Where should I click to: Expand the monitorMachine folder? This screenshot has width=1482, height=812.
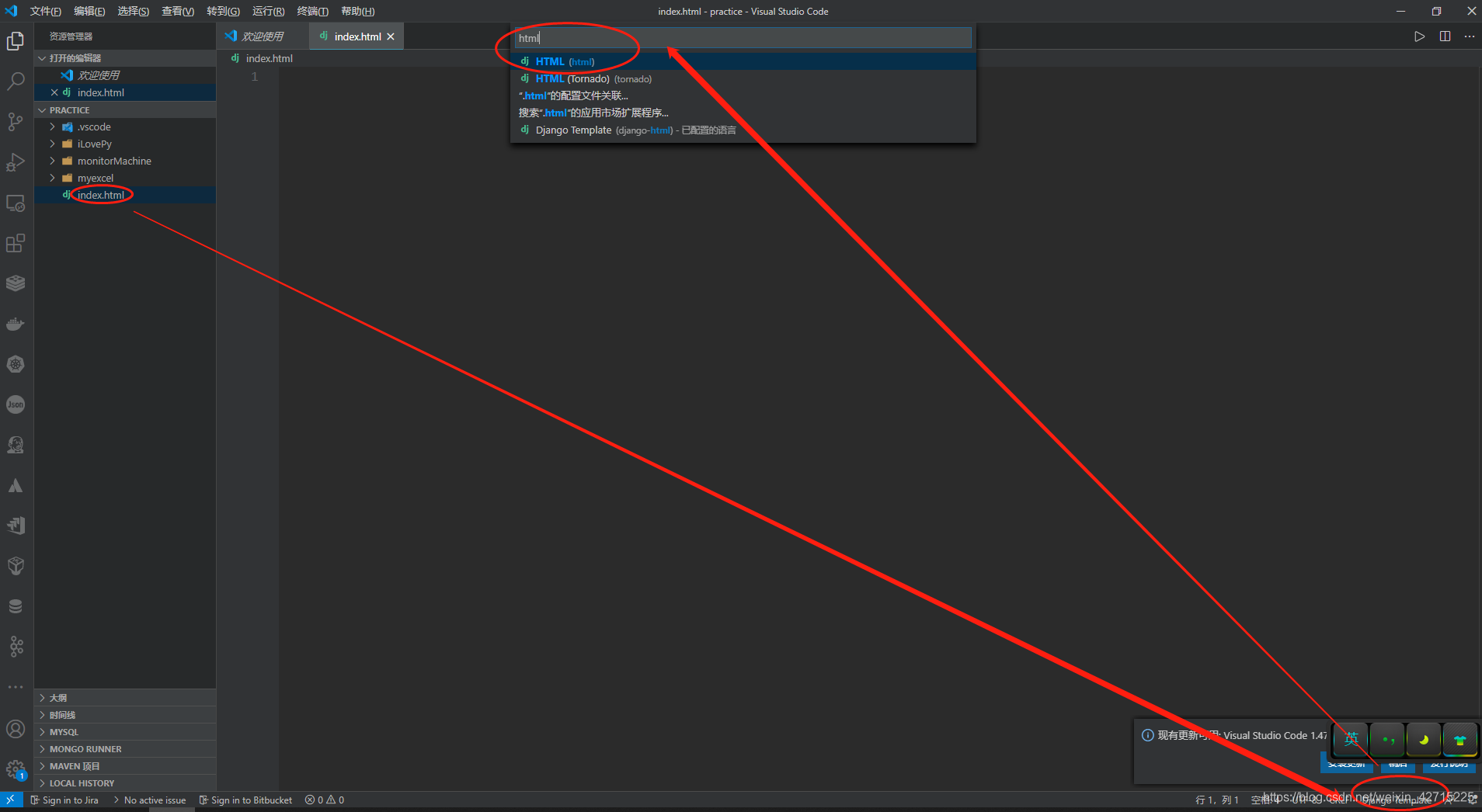(125, 161)
